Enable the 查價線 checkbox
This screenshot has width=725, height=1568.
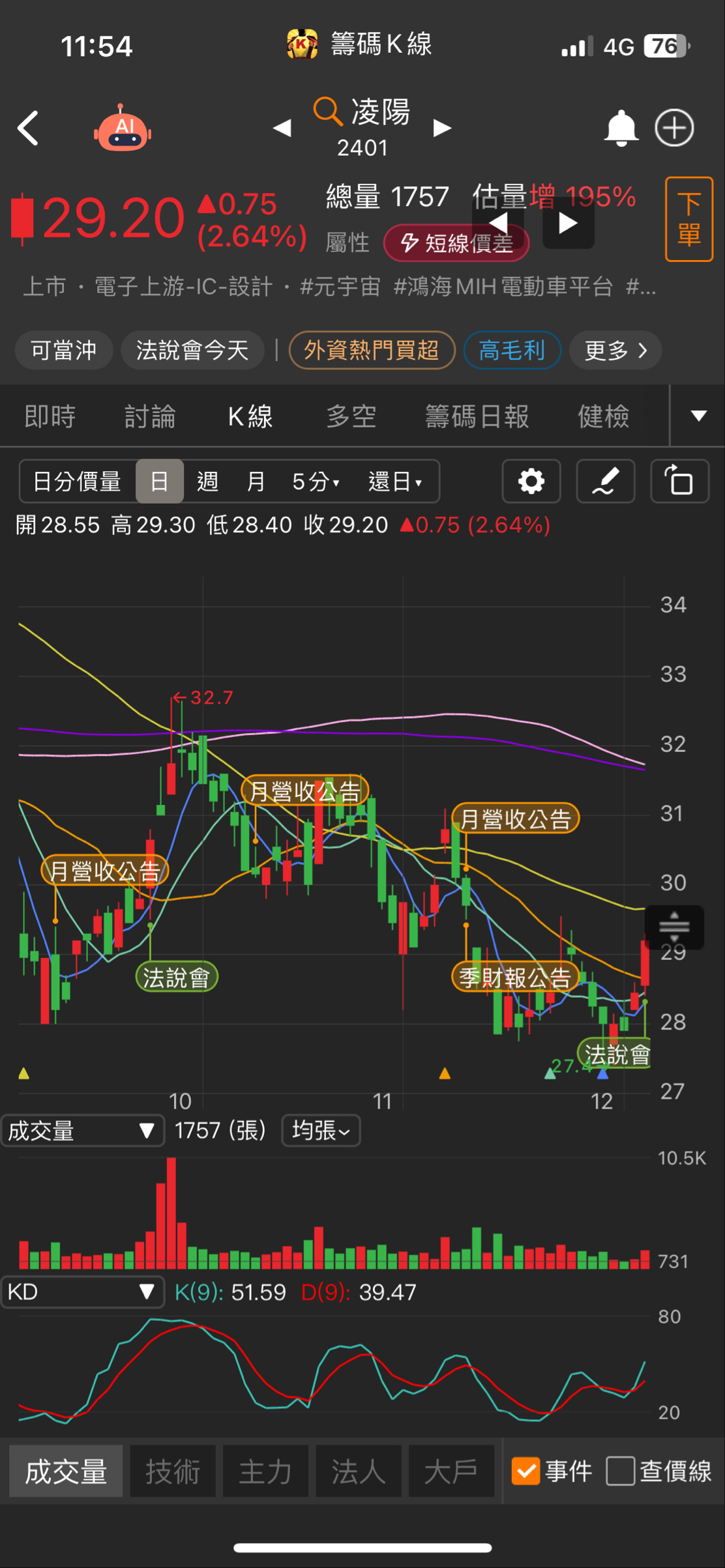coord(620,1471)
